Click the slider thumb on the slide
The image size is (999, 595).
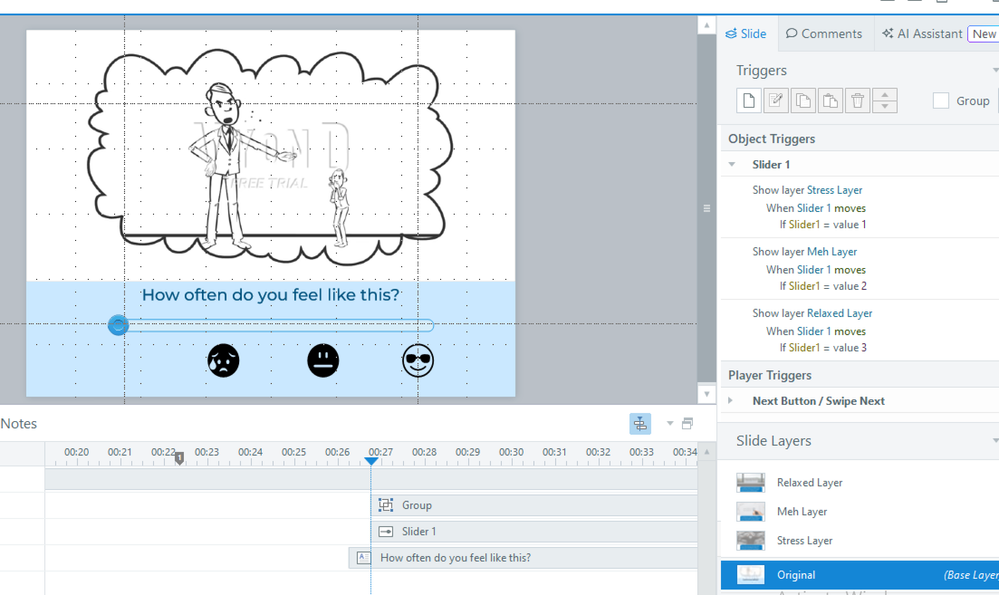pyautogui.click(x=118, y=325)
